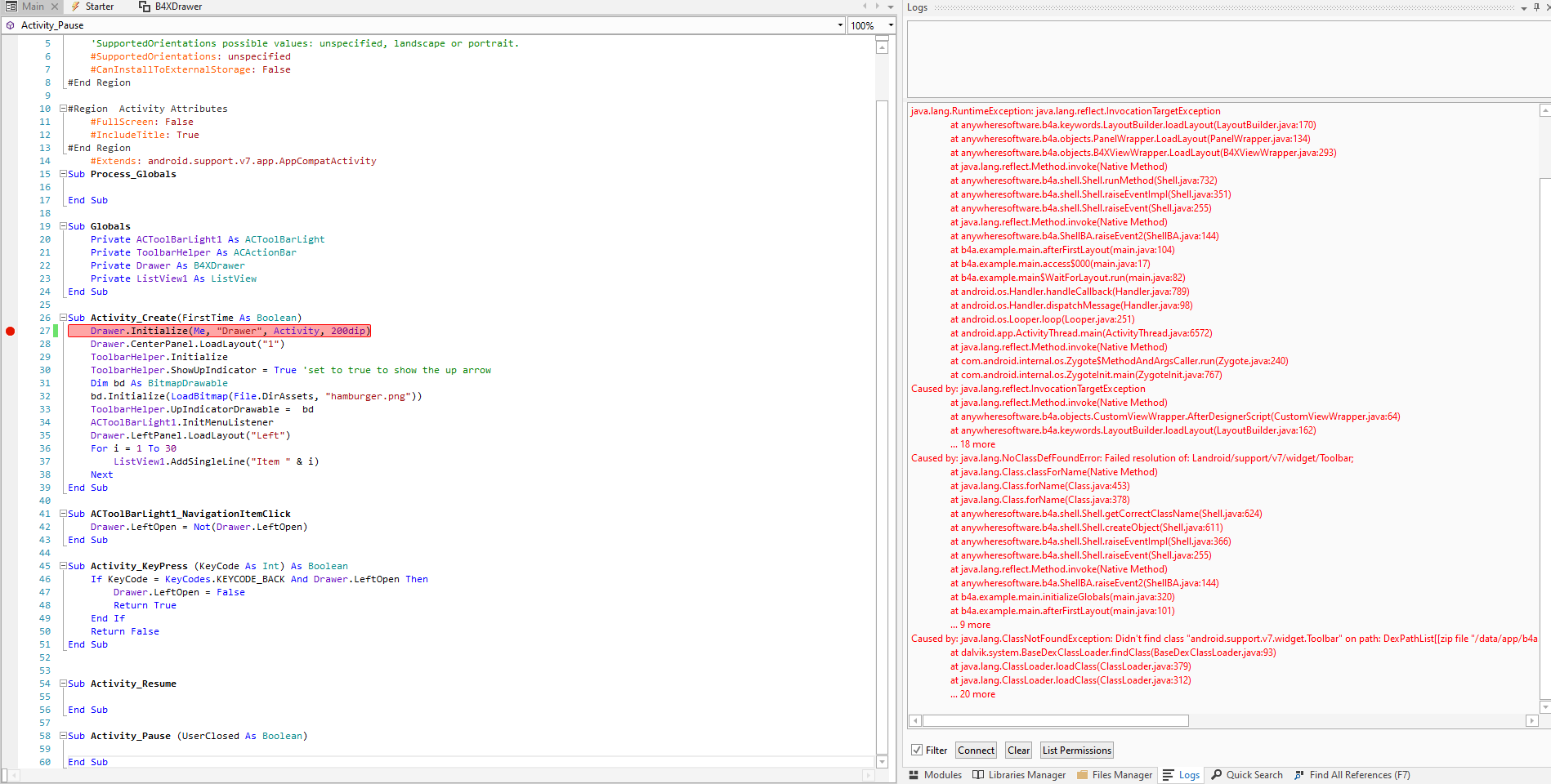Viewport: 1551px width, 784px height.
Task: Collapse Sub Process_Globals
Action: pos(63,174)
